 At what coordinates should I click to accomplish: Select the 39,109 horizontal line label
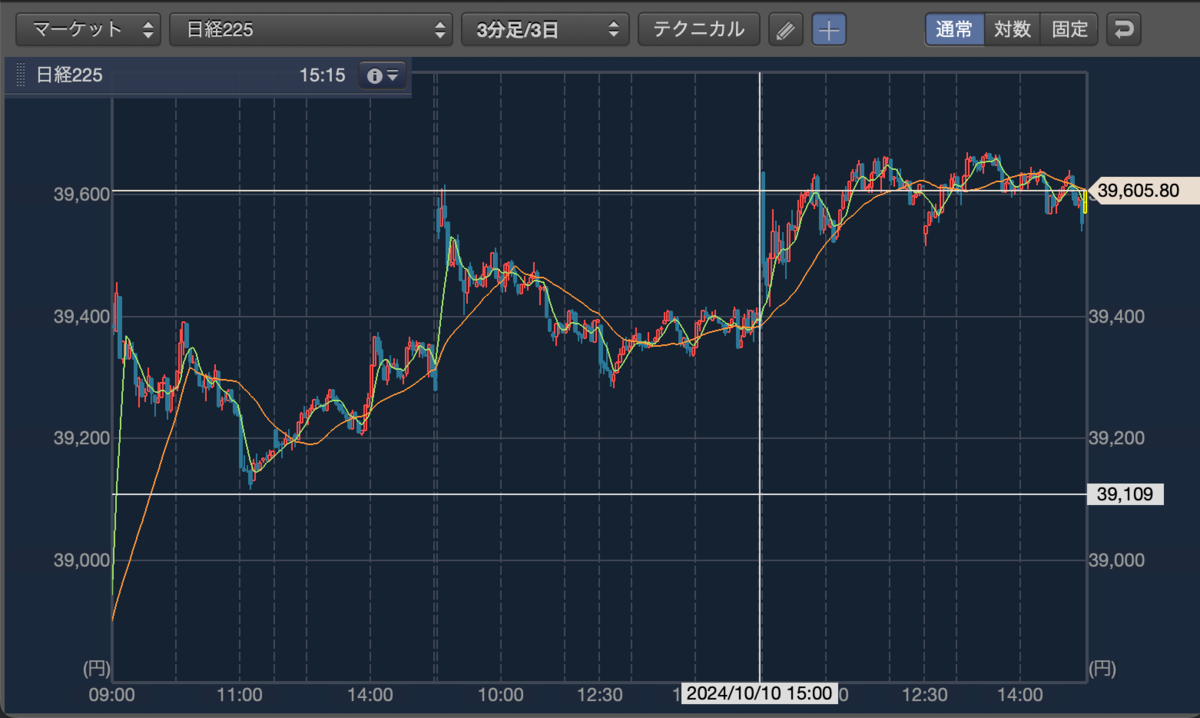(1125, 494)
